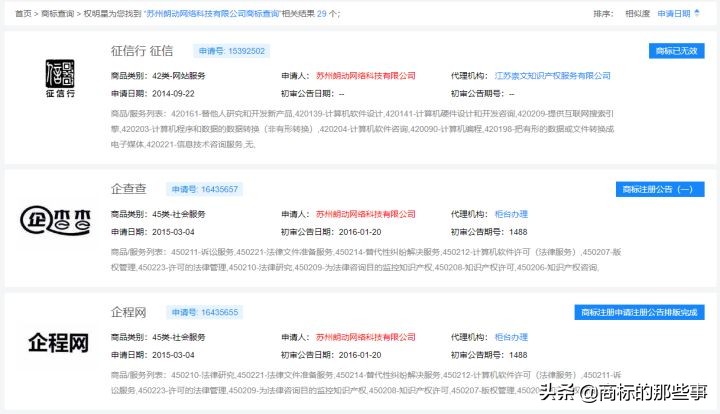Select the application date 2014-09-22
Viewport: 720px width, 414px height.
coord(173,94)
